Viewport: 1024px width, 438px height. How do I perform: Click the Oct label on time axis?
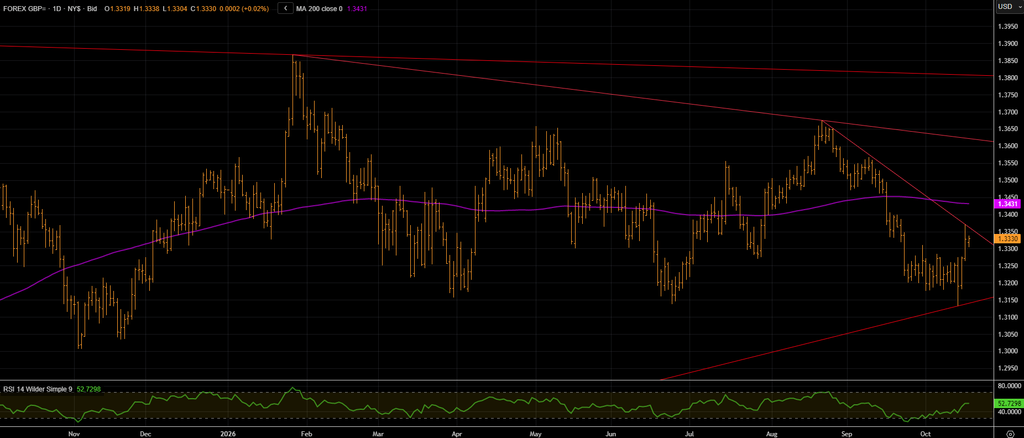click(x=925, y=433)
